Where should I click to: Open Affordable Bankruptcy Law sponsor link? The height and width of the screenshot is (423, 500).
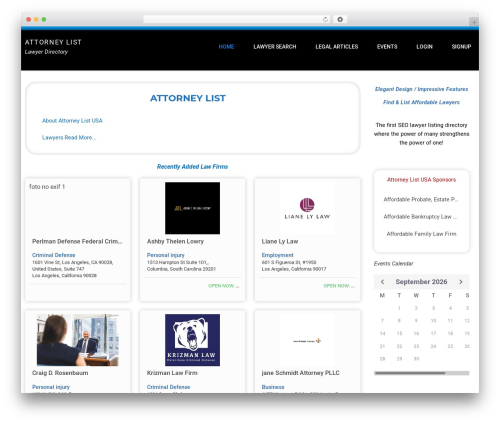[x=420, y=217]
